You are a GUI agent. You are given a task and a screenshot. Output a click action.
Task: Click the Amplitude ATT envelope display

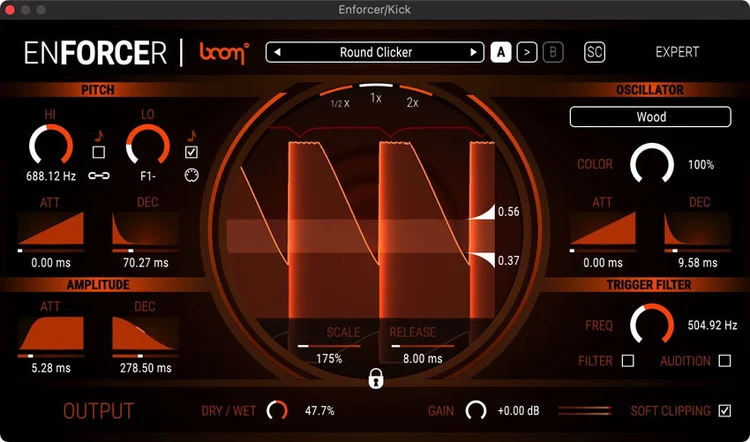pyautogui.click(x=51, y=333)
